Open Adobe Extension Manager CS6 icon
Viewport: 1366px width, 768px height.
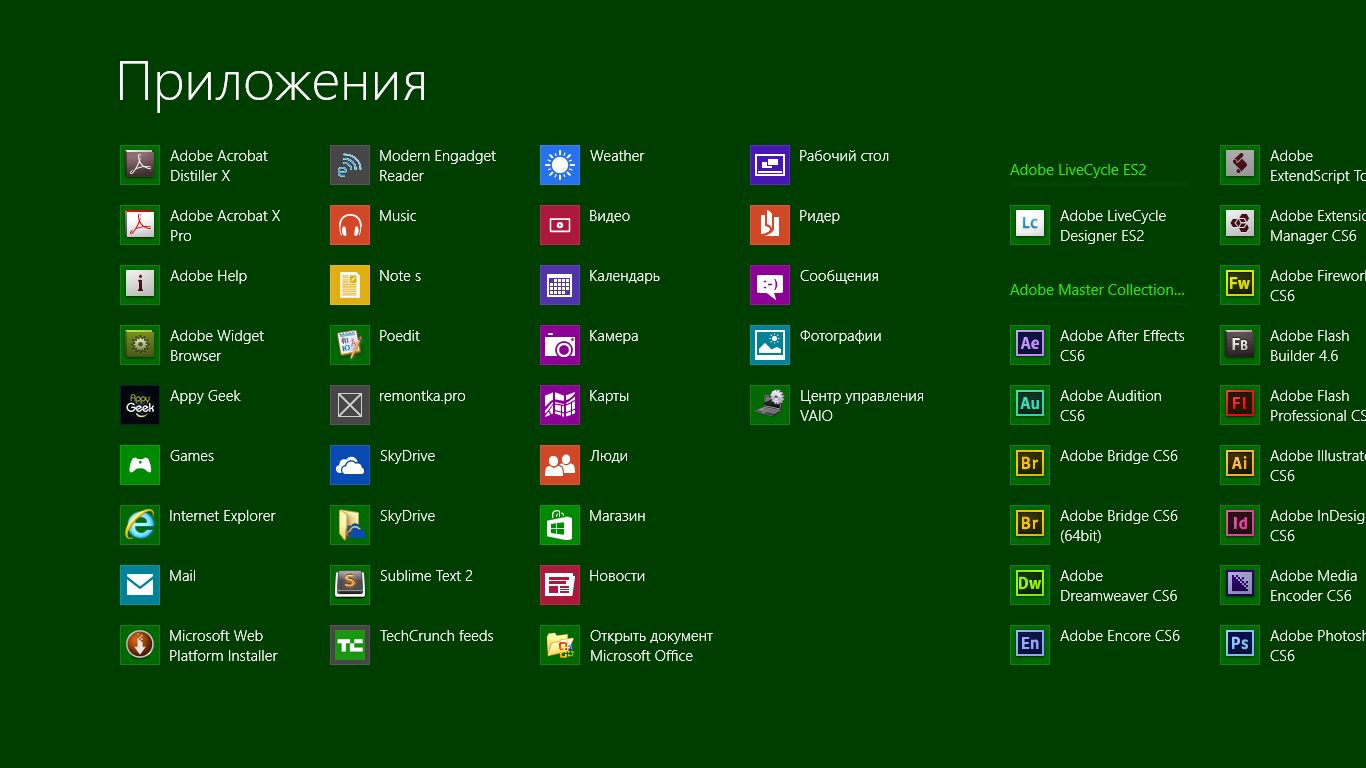click(x=1240, y=225)
